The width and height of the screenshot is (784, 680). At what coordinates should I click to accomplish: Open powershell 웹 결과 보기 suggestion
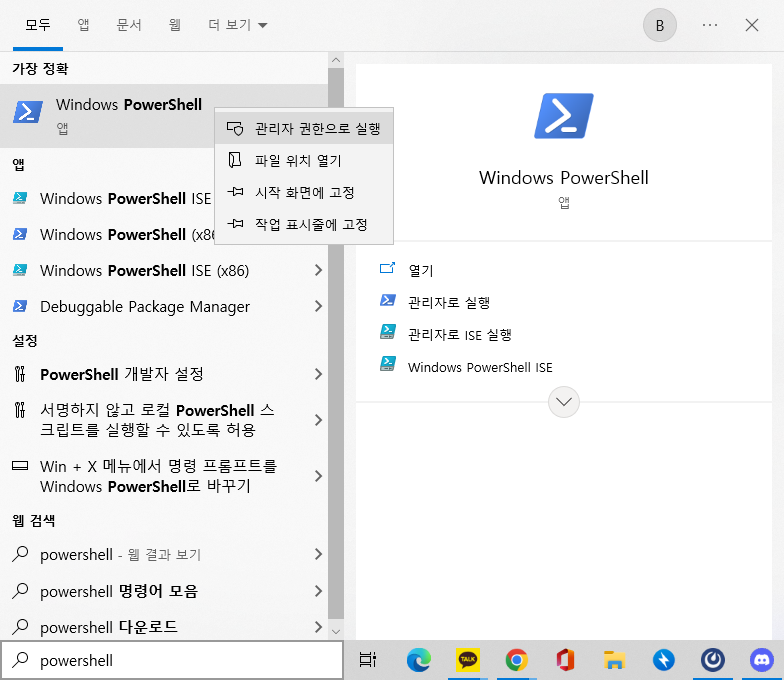[x=120, y=554]
